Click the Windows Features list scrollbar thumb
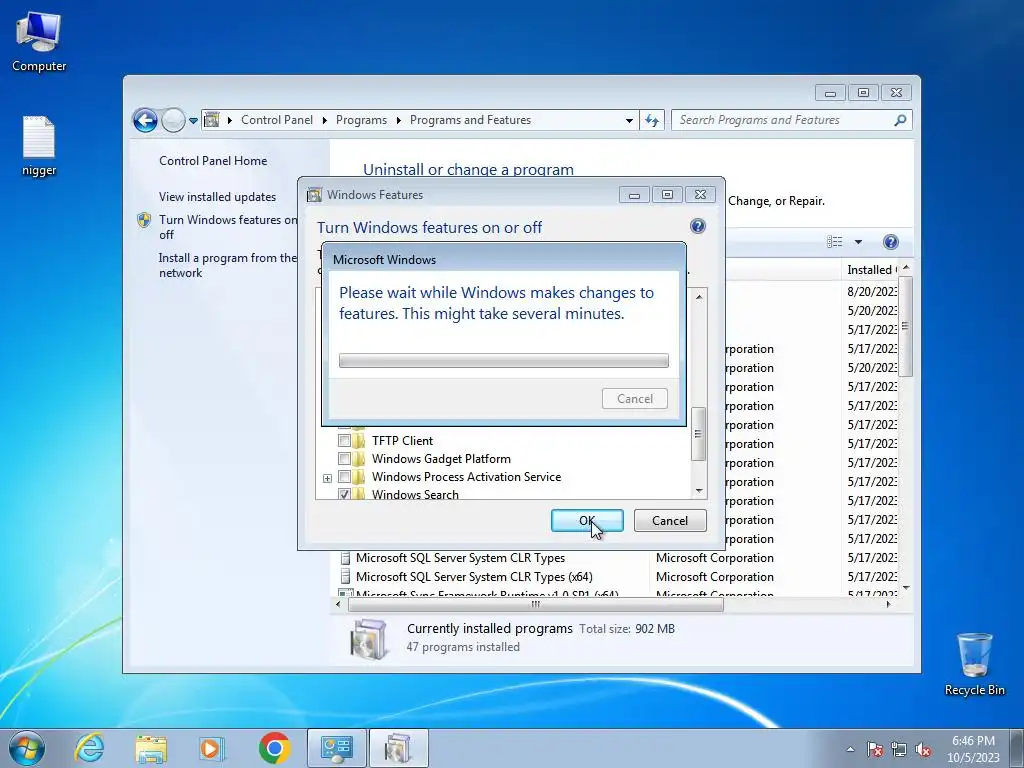Screen dimensions: 1024x768 698,434
